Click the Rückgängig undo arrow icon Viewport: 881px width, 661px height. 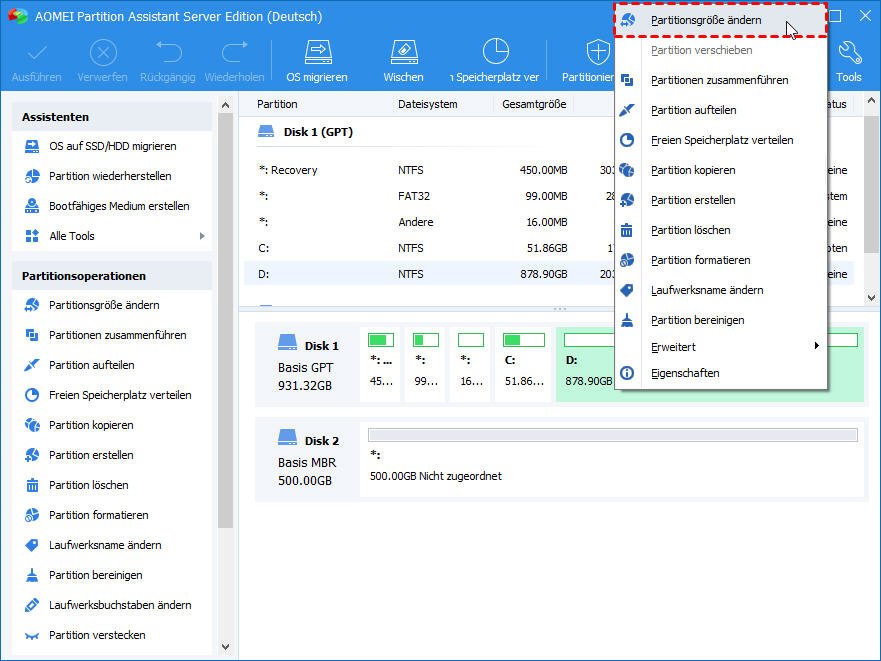168,52
